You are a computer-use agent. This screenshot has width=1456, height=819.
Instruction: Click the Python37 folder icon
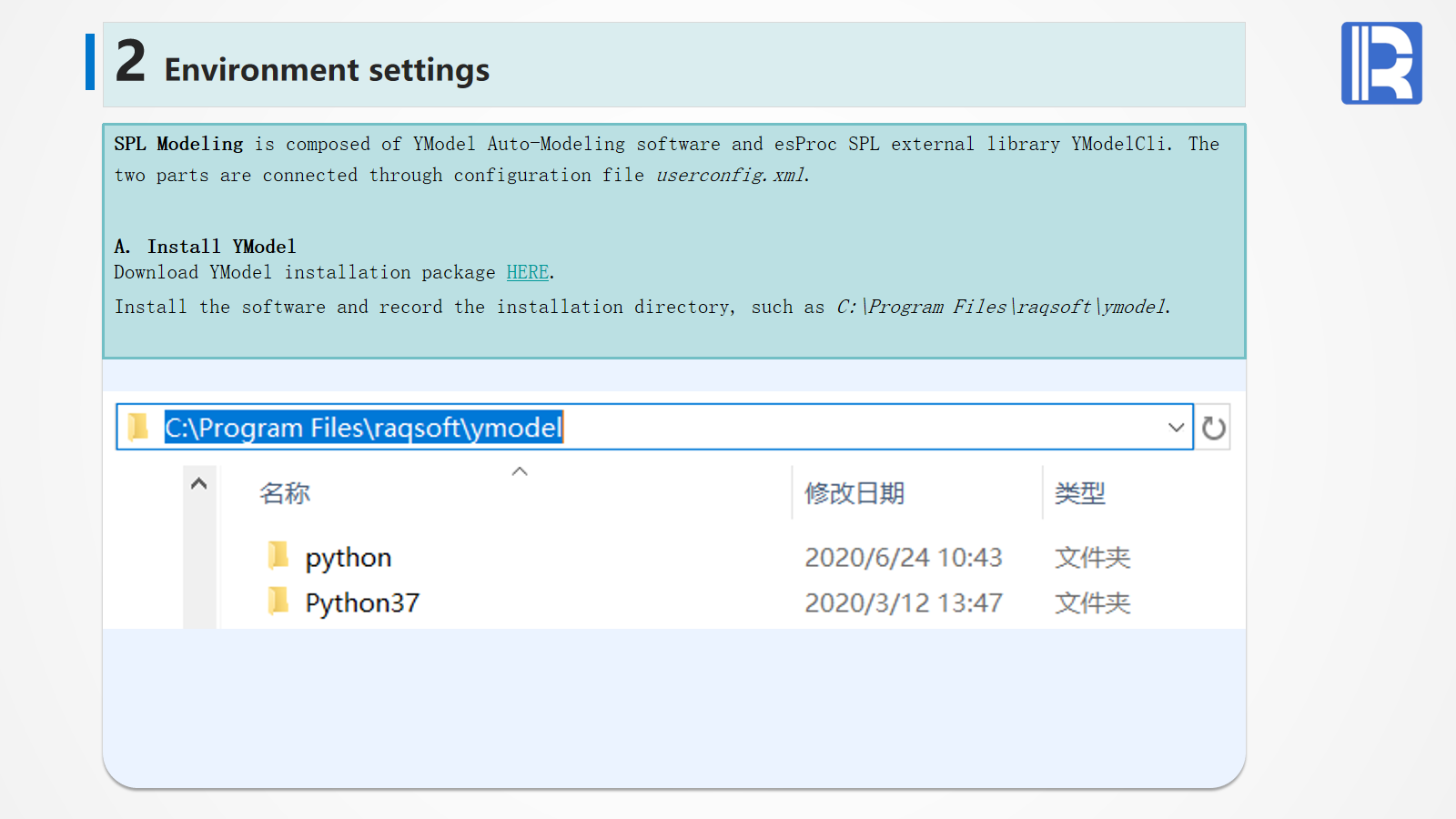pos(278,601)
